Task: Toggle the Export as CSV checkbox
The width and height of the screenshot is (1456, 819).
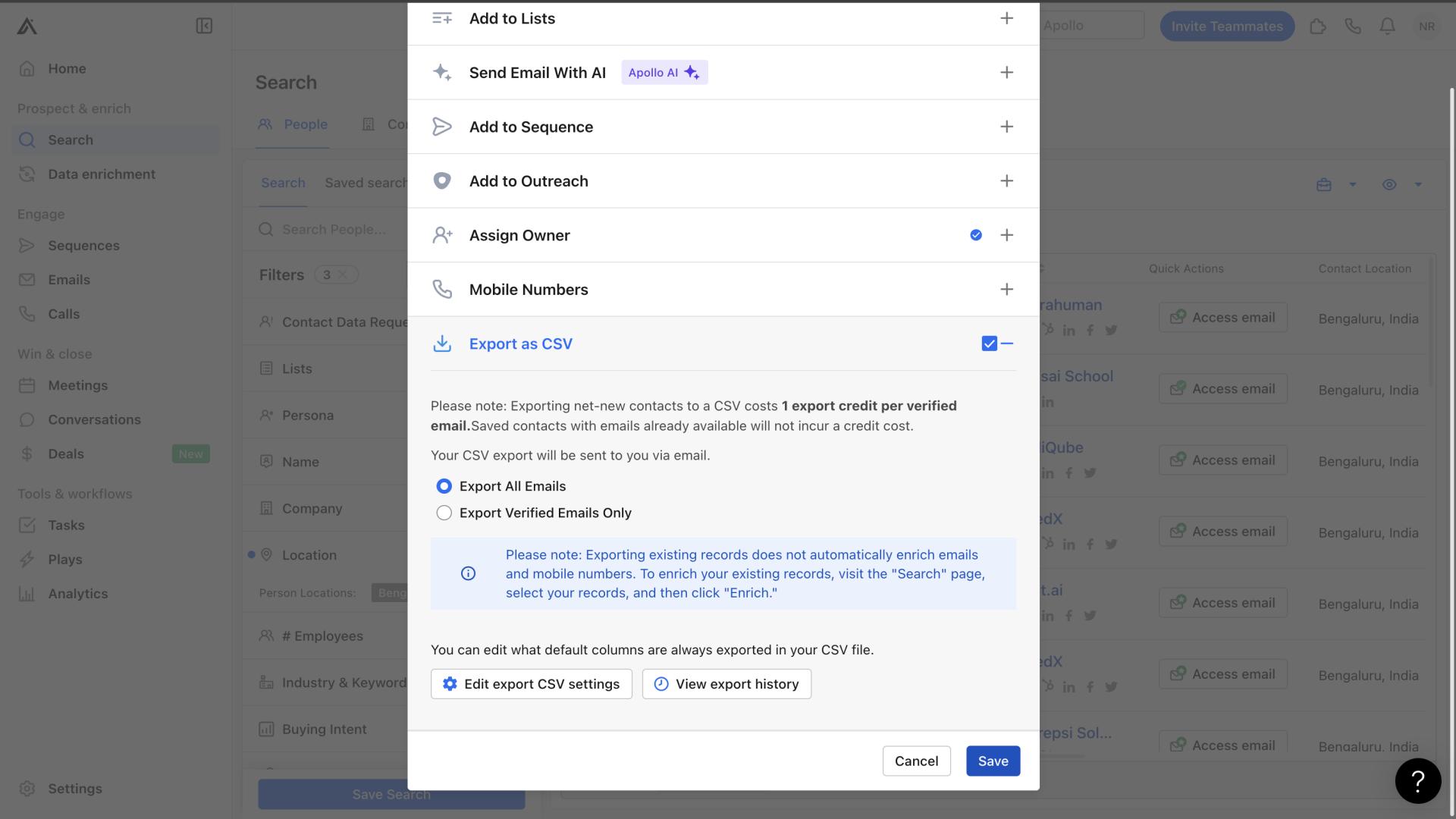Action: coord(988,343)
